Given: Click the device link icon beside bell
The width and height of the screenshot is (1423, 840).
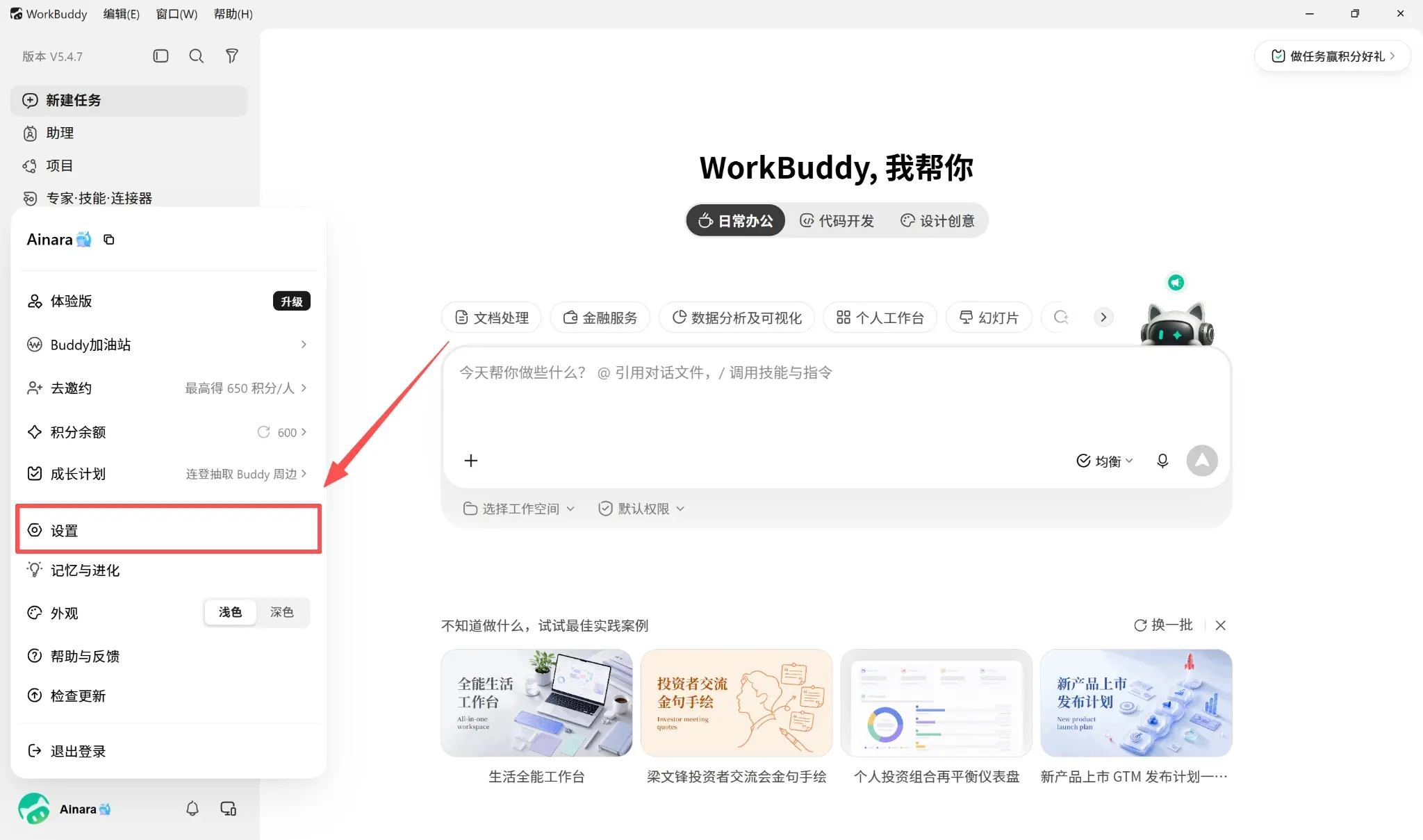Looking at the screenshot, I should pos(228,809).
